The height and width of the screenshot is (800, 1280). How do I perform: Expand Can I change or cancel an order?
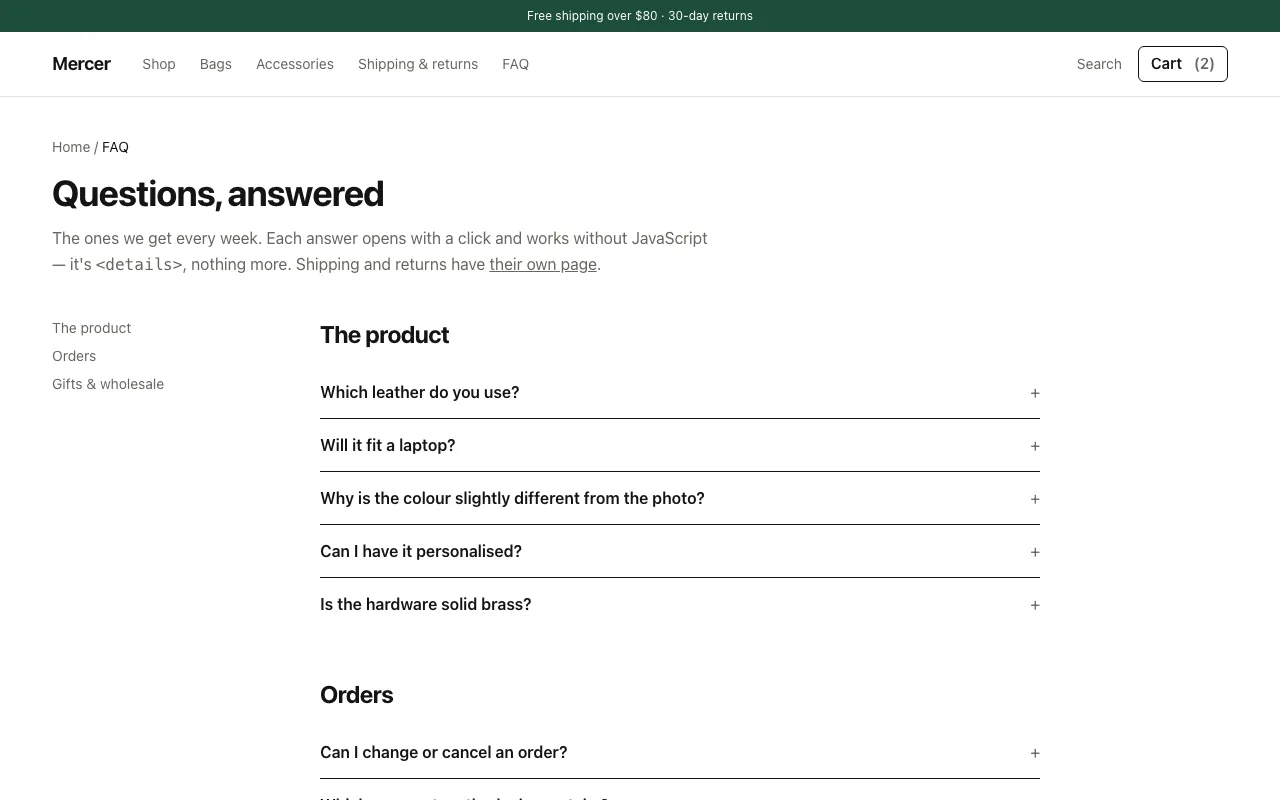pyautogui.click(x=680, y=752)
